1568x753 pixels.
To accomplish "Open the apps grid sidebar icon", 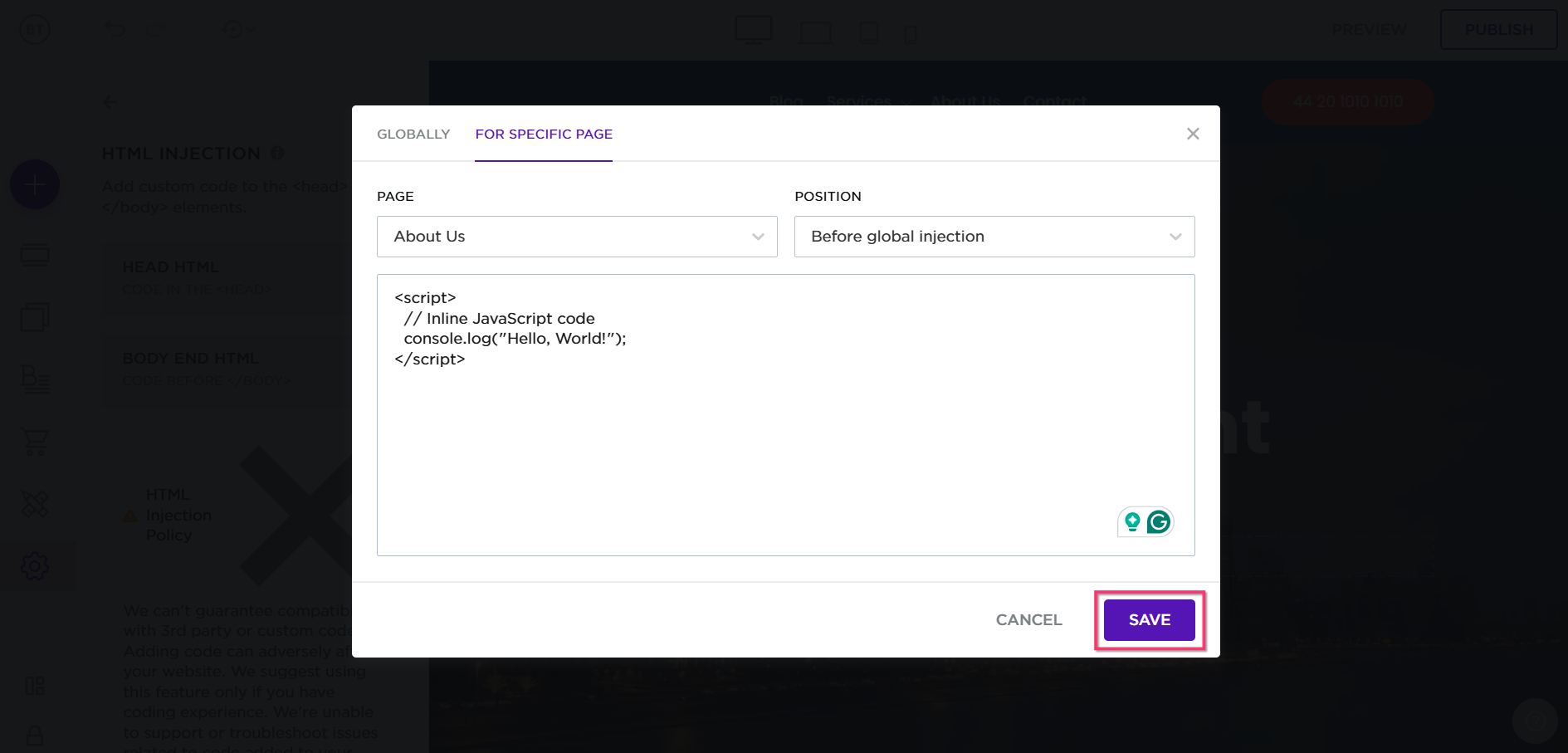I will click(35, 686).
